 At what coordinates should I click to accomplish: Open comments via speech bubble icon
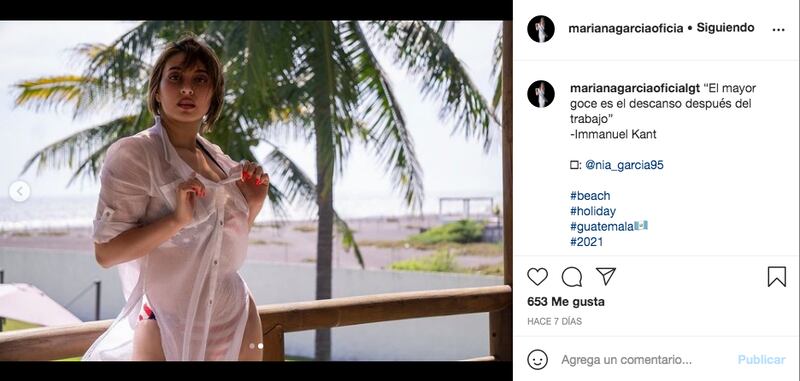(x=571, y=276)
